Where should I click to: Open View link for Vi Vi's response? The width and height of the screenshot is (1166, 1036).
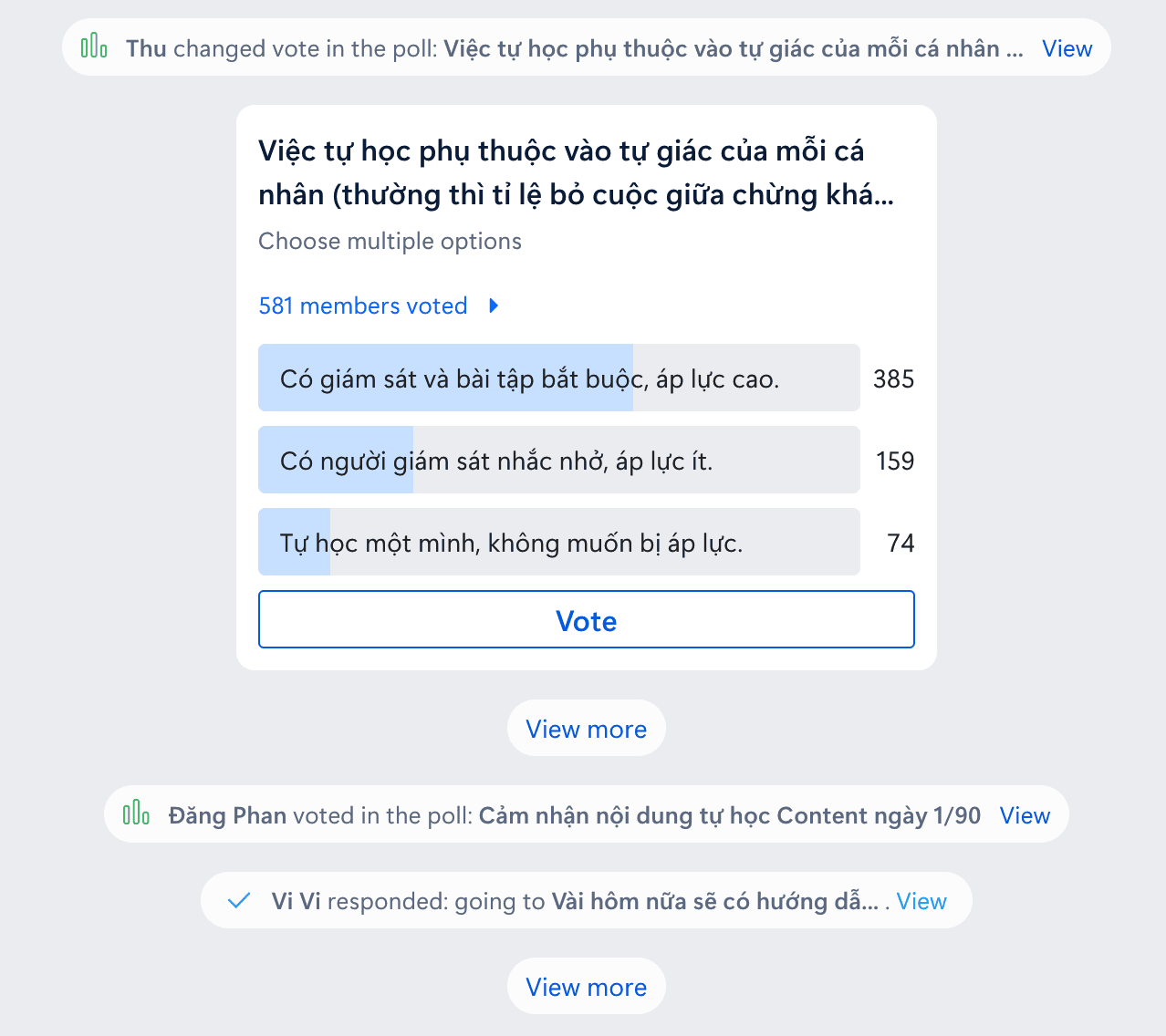pos(921,901)
